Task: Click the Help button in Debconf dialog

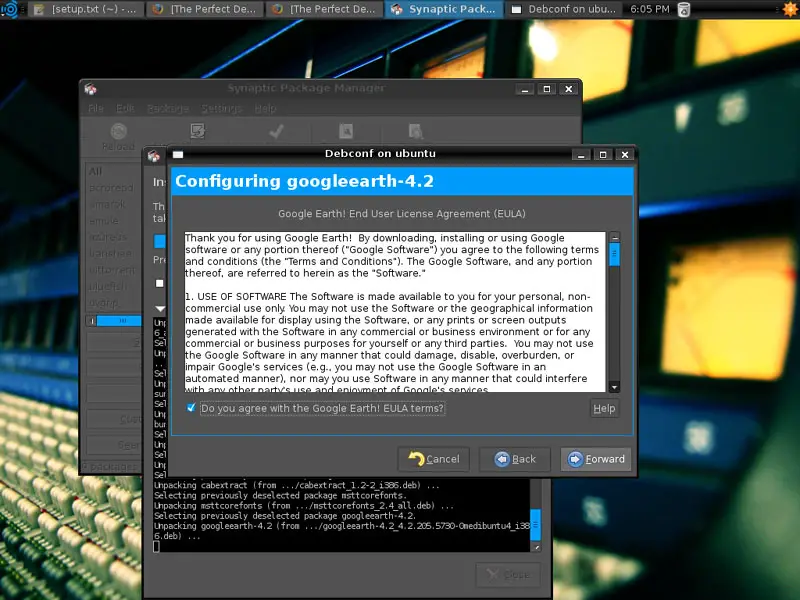Action: pos(605,408)
